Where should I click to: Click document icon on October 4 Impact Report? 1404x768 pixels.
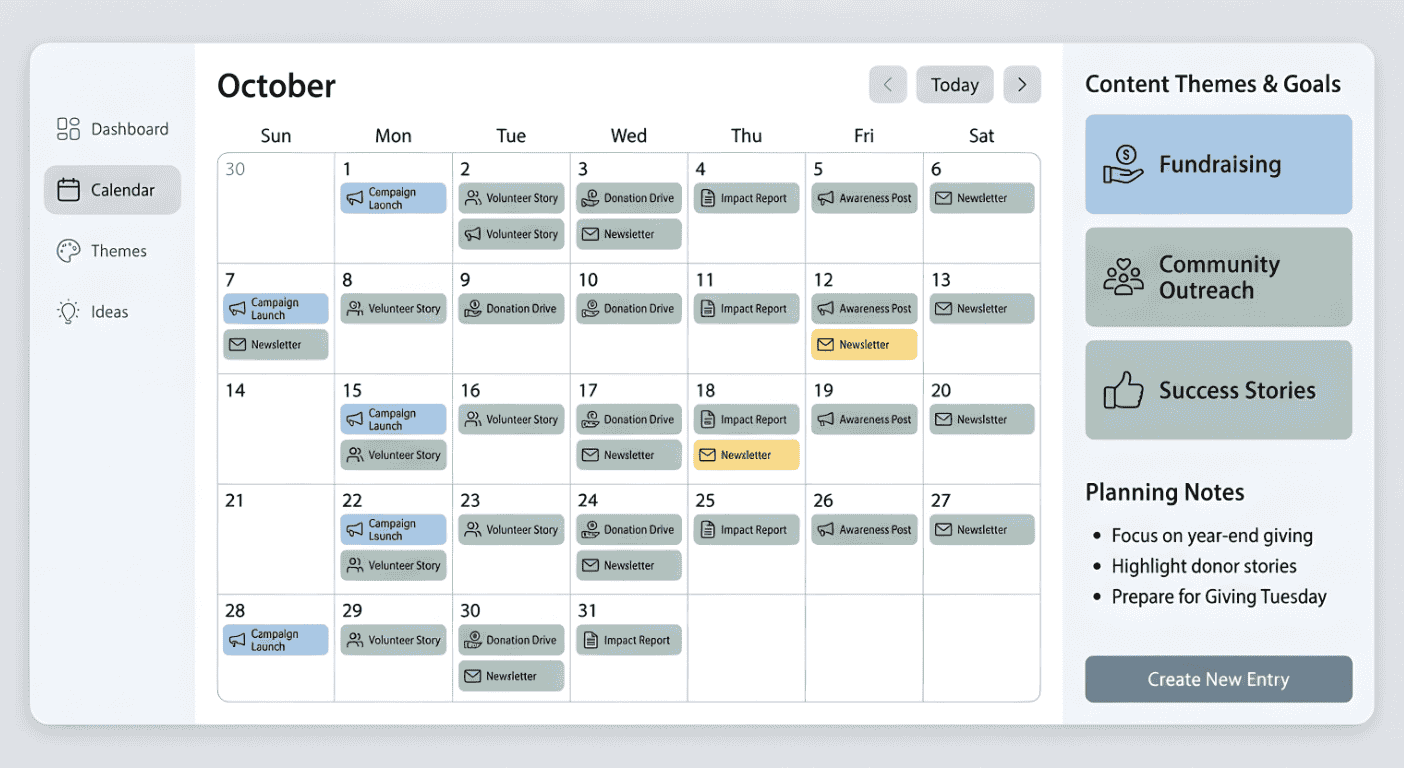(707, 198)
